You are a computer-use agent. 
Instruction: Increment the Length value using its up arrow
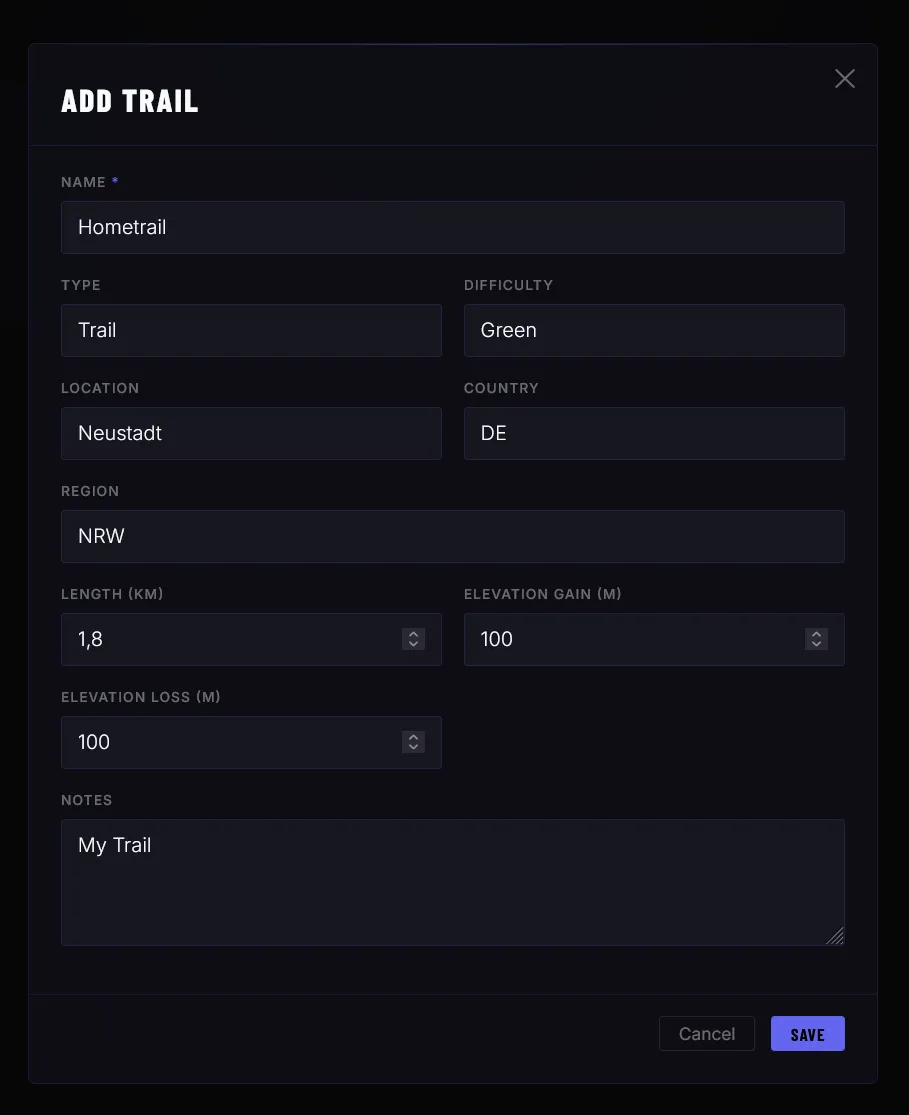click(x=413, y=634)
